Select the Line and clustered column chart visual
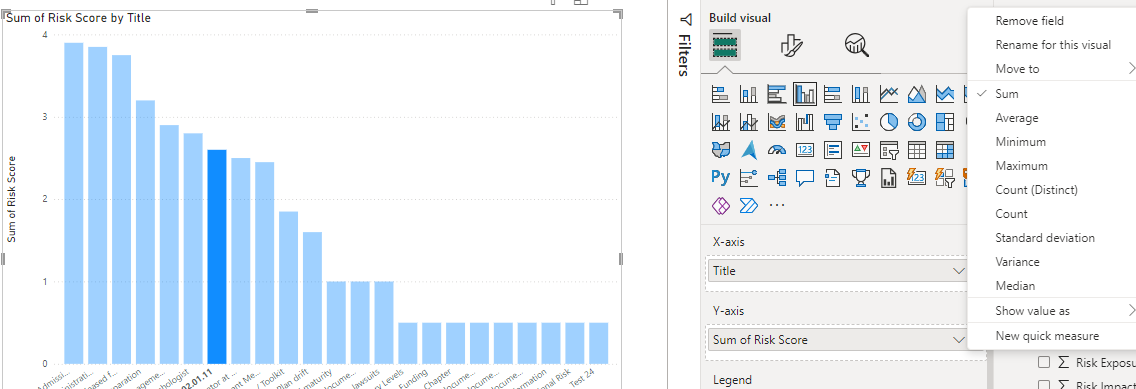Viewport: 1136px width, 389px height. (x=748, y=122)
